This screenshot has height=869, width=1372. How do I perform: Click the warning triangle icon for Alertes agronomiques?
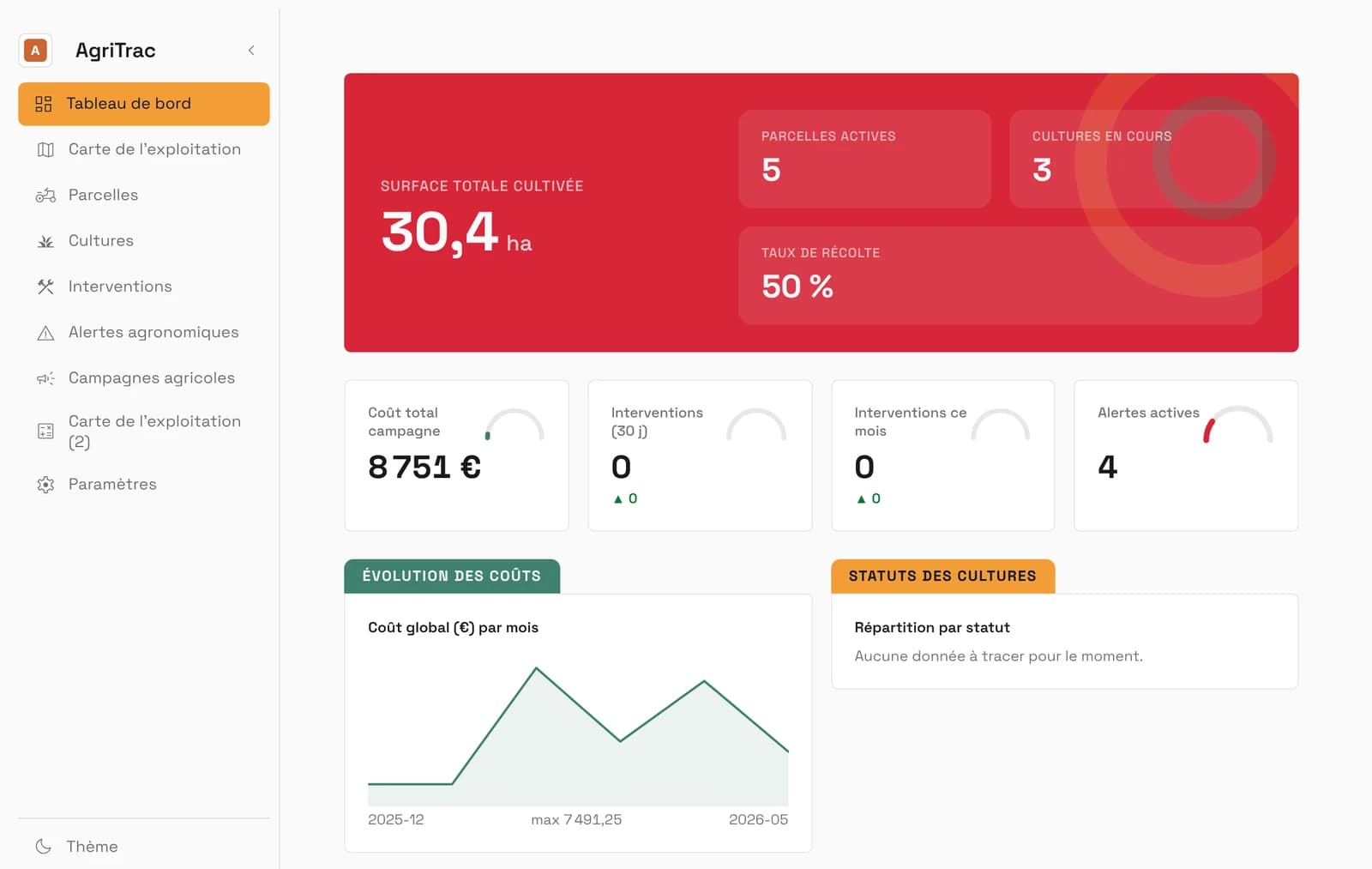(45, 333)
